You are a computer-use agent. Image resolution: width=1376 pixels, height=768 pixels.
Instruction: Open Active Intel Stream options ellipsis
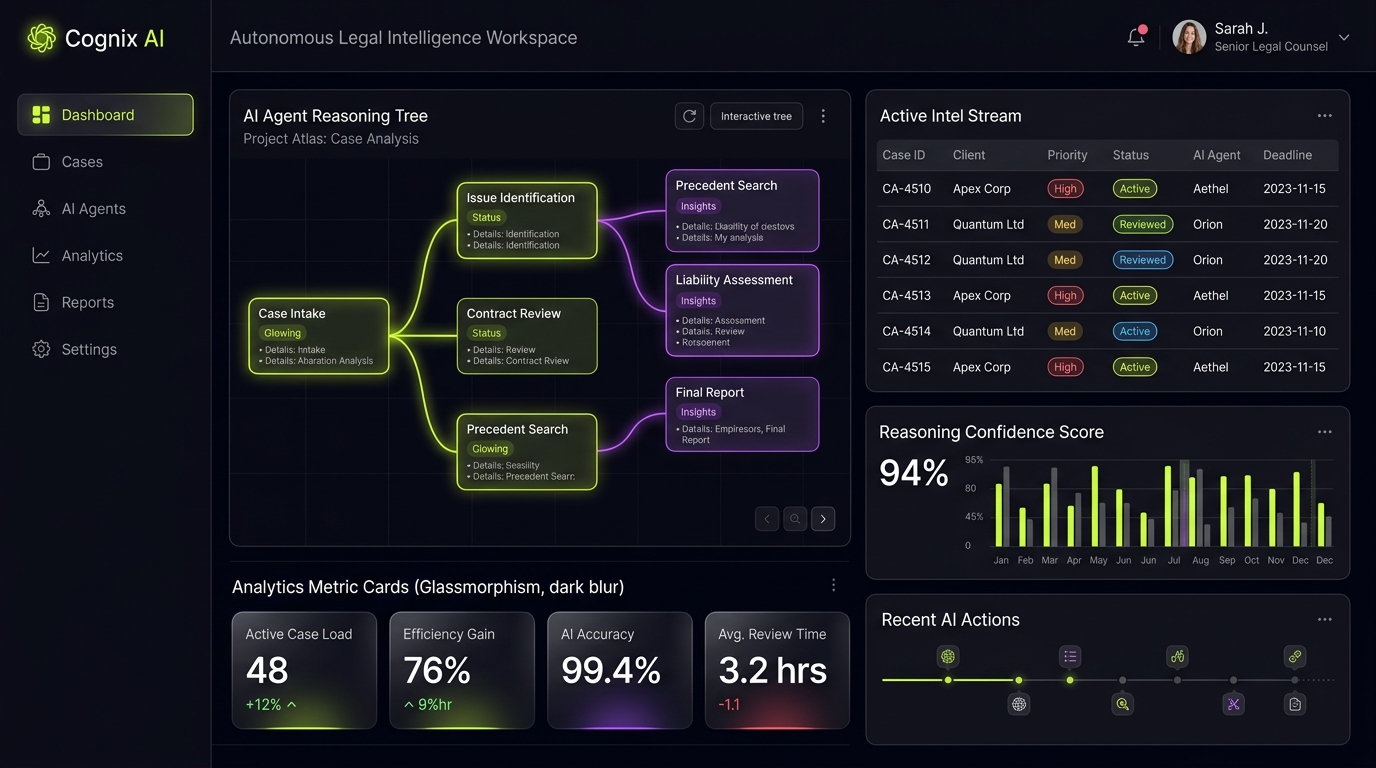pos(1324,116)
